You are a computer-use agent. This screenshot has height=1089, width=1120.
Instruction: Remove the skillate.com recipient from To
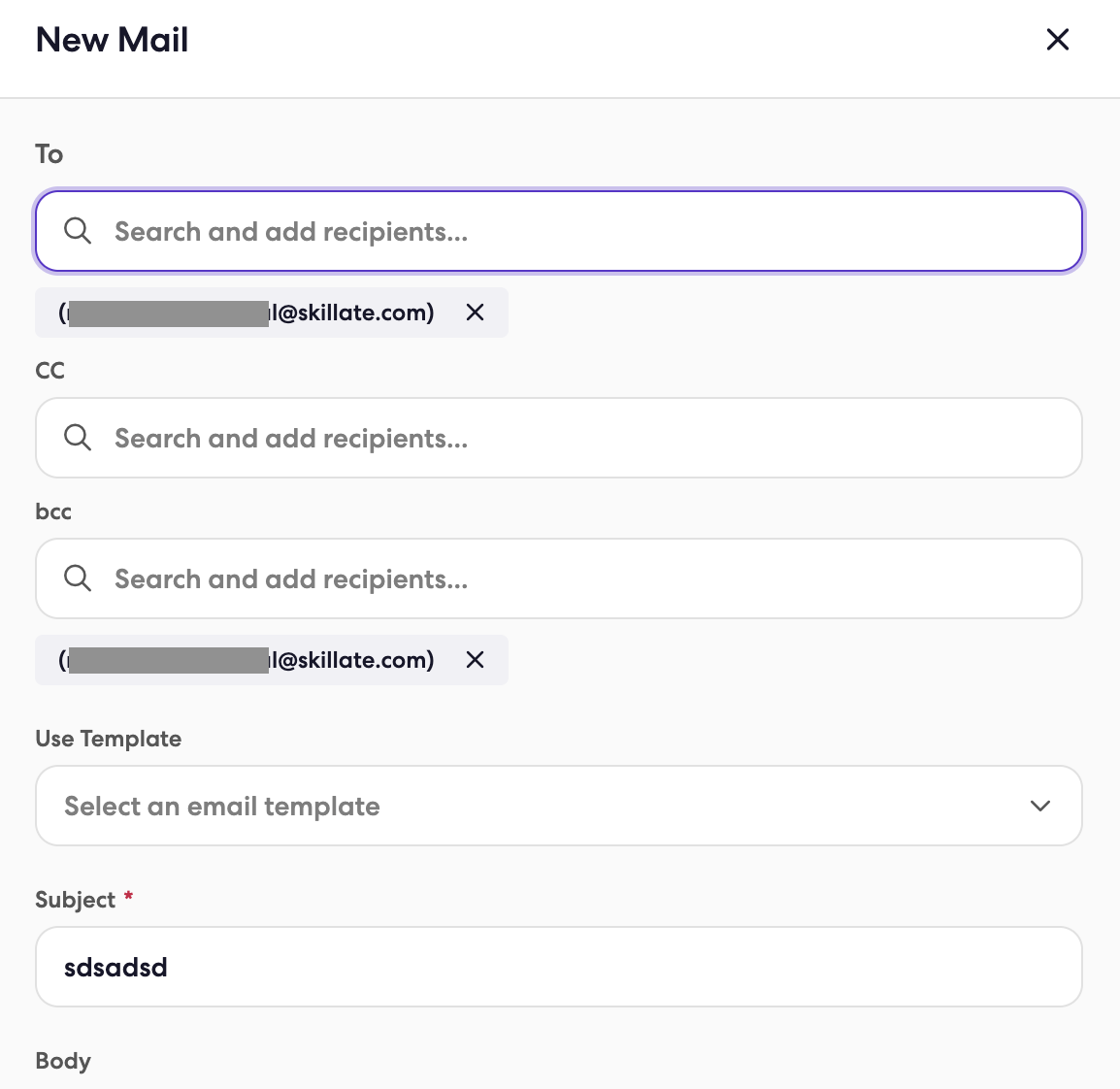point(475,313)
